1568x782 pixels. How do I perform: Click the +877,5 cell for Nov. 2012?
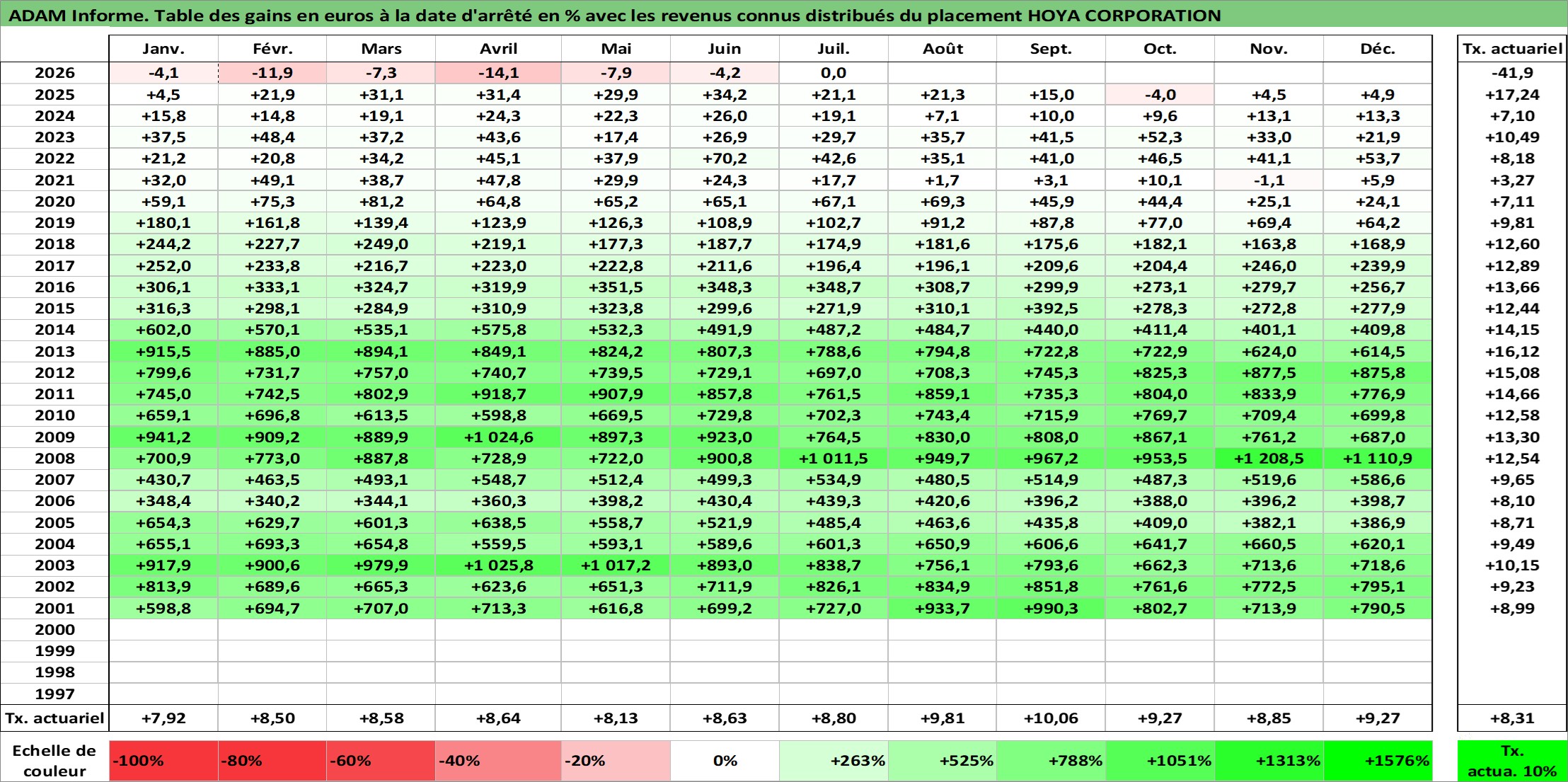[1269, 373]
